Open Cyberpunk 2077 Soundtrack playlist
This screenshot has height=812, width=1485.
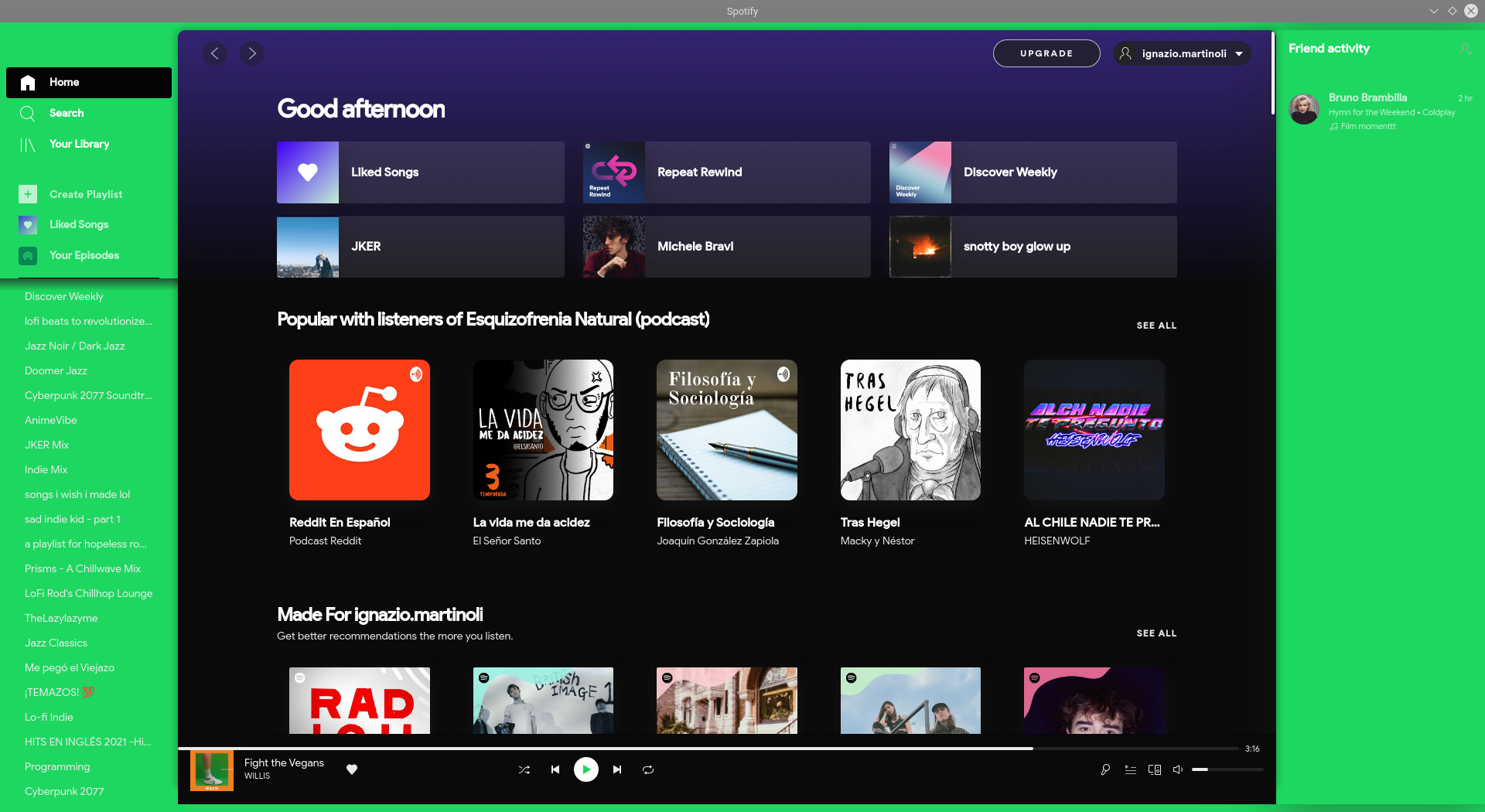(88, 395)
